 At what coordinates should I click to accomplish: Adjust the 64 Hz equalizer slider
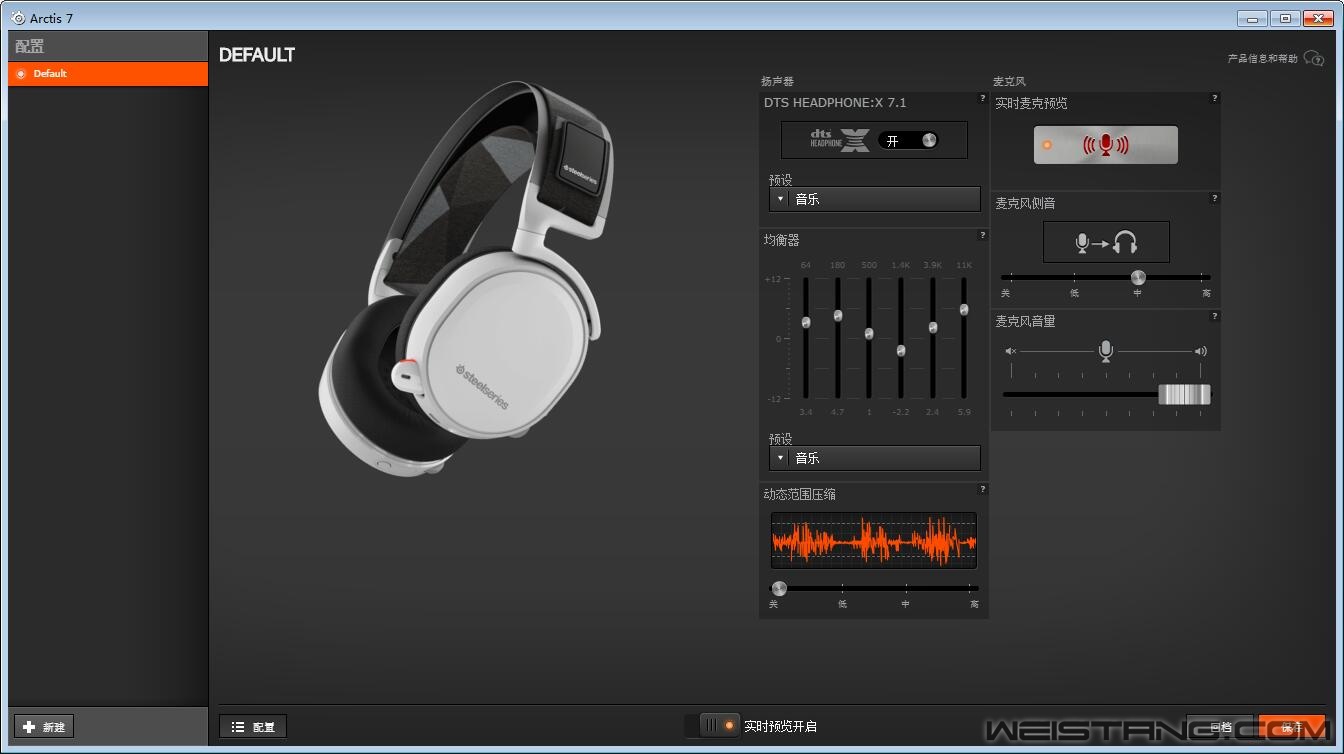click(x=806, y=322)
